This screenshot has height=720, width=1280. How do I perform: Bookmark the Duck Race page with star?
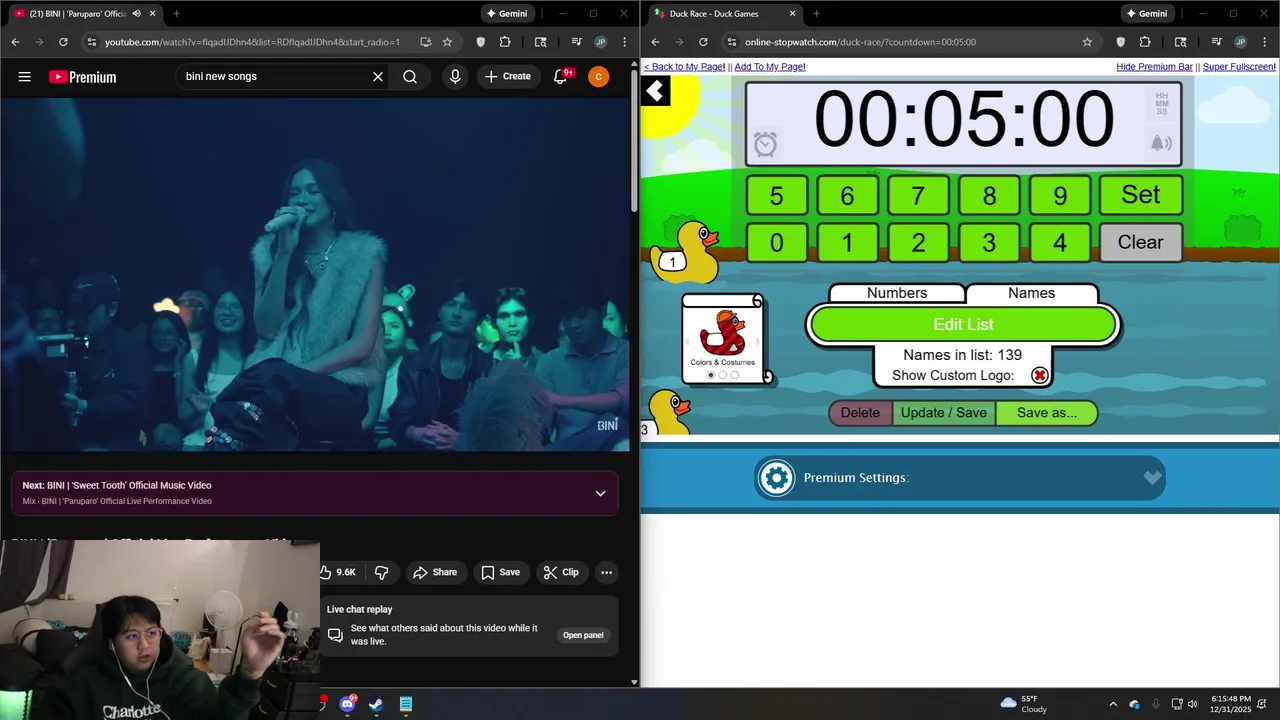pos(1087,42)
